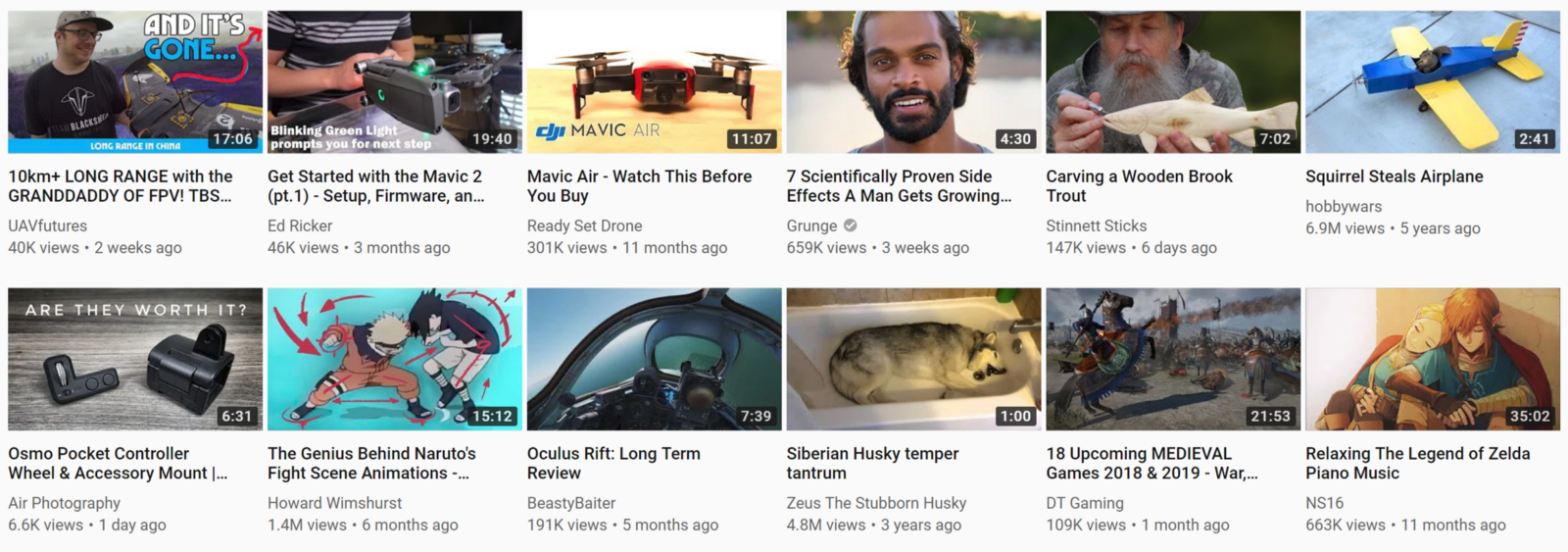Open the Oculus Rift cockpit thumbnail

click(655, 359)
